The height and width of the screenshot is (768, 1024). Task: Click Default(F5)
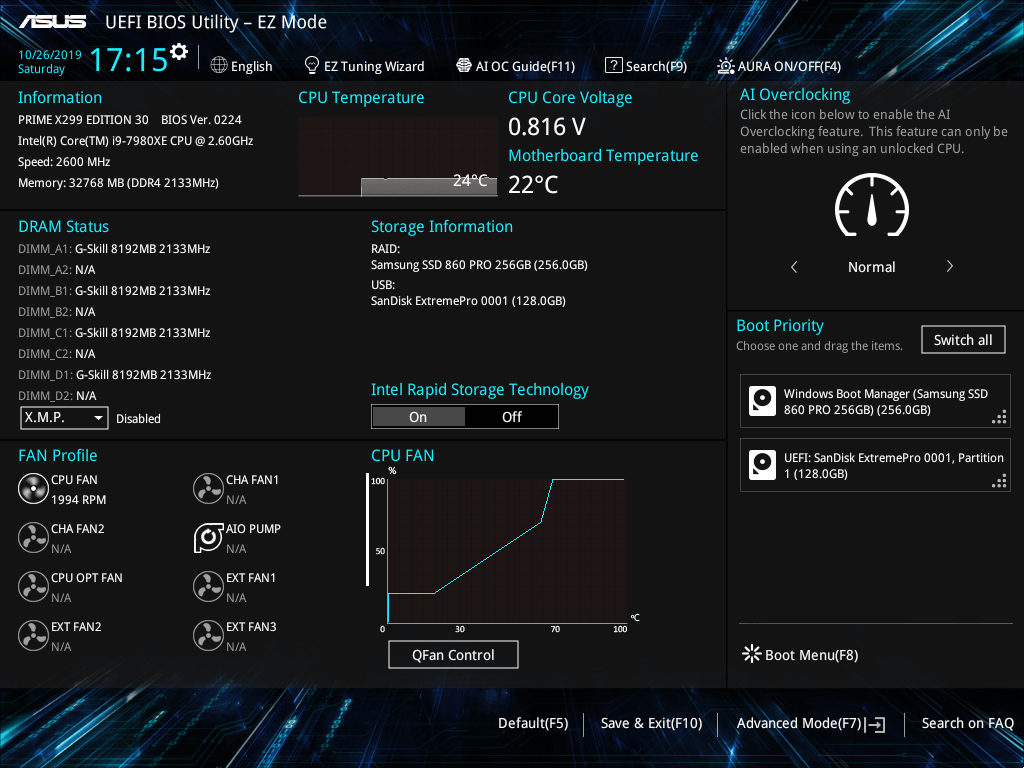pos(533,724)
